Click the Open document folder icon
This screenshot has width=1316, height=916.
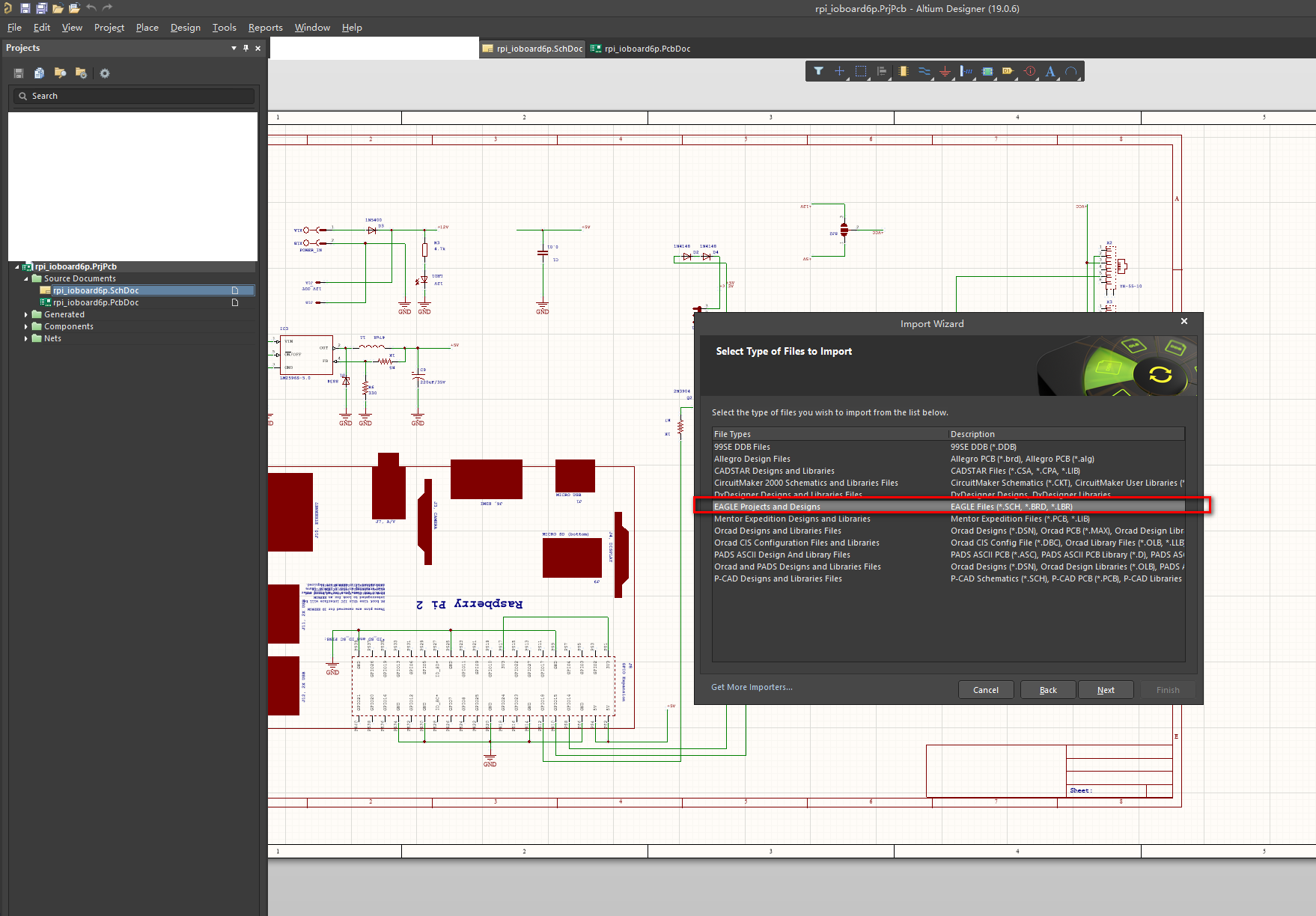[x=58, y=8]
